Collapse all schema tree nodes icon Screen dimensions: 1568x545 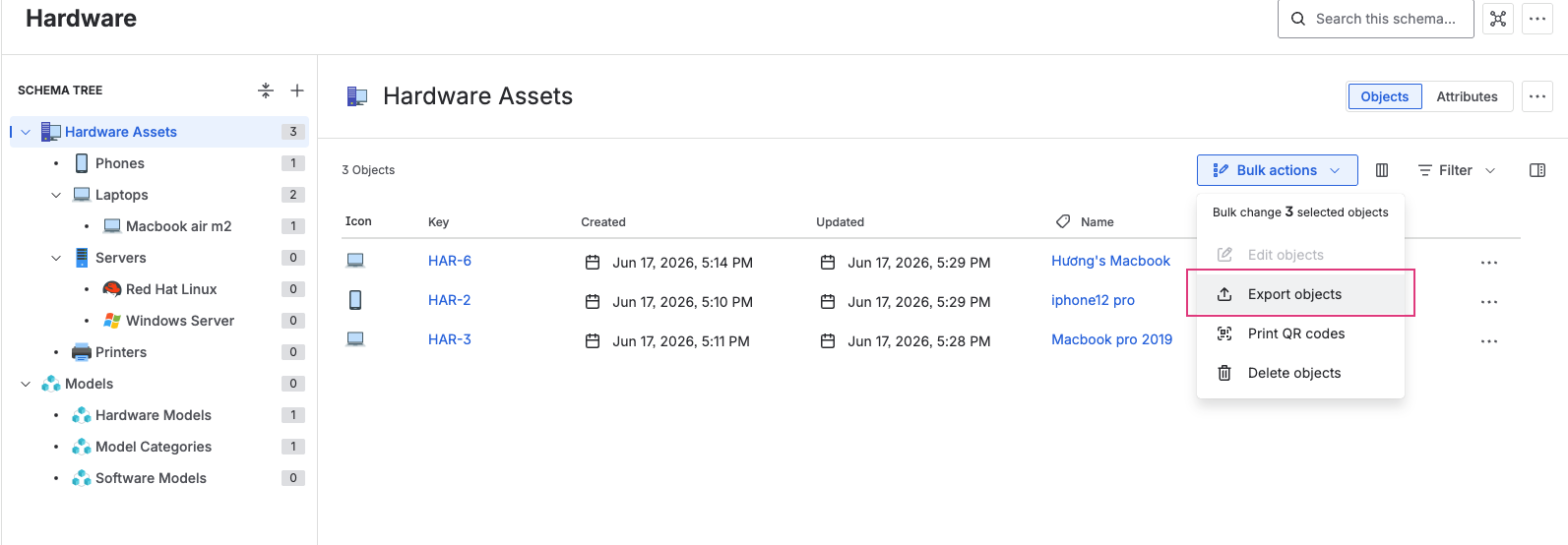click(266, 91)
